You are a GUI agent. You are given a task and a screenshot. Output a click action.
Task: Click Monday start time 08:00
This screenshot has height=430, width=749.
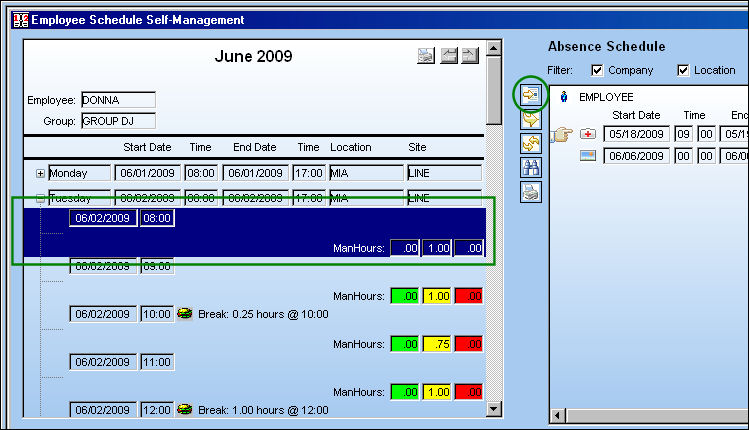201,173
